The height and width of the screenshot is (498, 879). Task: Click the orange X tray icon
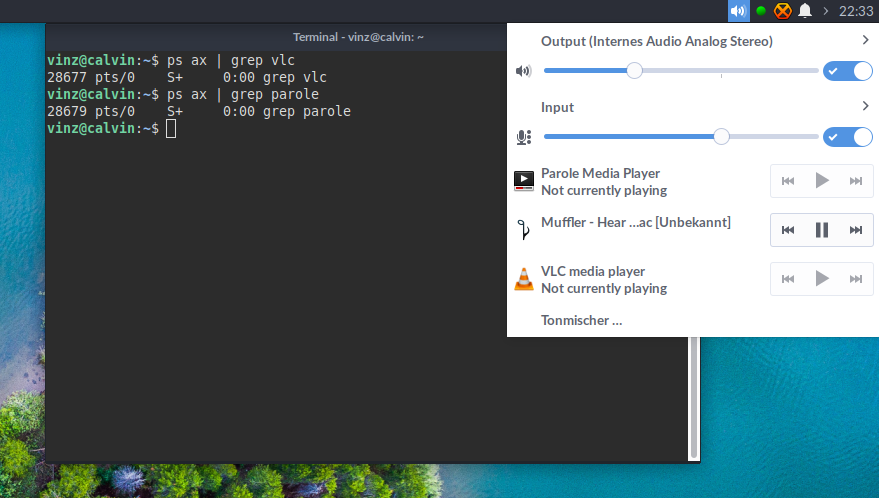tap(783, 11)
